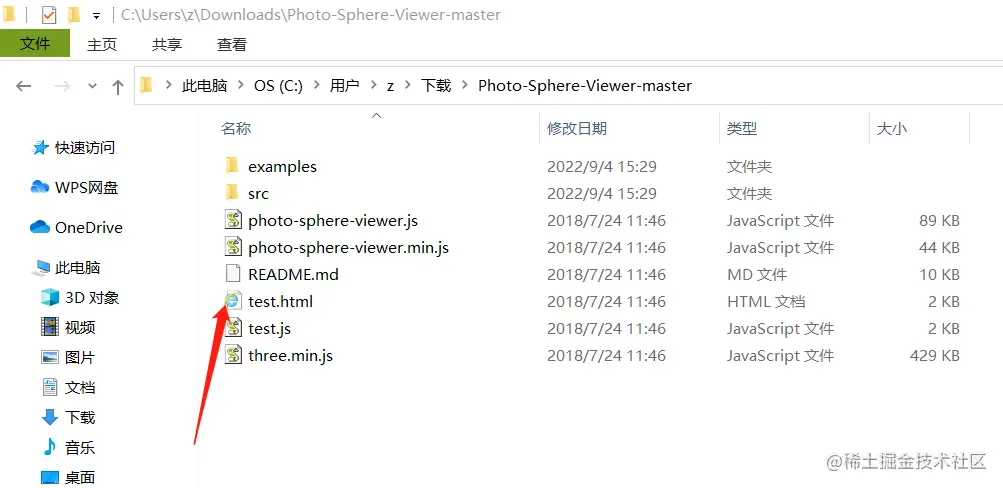The height and width of the screenshot is (488, 1003).
Task: Go forward with the right arrow
Action: click(x=62, y=86)
